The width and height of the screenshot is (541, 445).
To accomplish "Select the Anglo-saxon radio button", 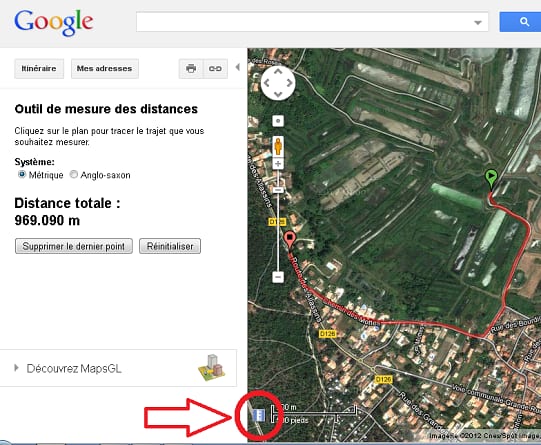I will point(74,175).
